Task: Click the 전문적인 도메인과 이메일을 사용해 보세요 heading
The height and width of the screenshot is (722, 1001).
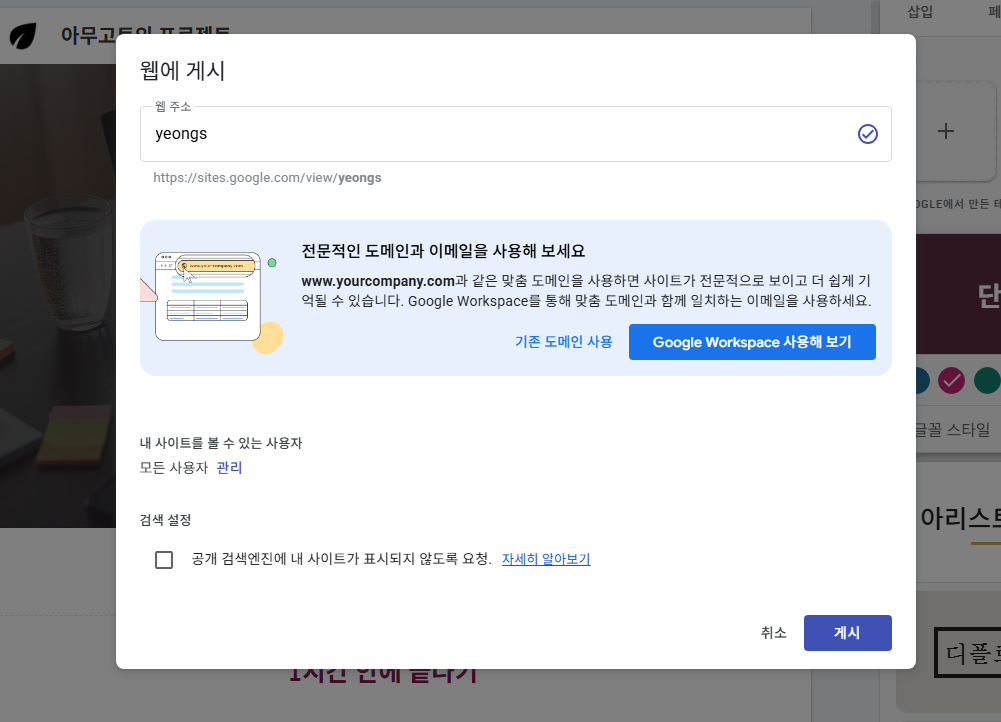Action: coord(443,251)
